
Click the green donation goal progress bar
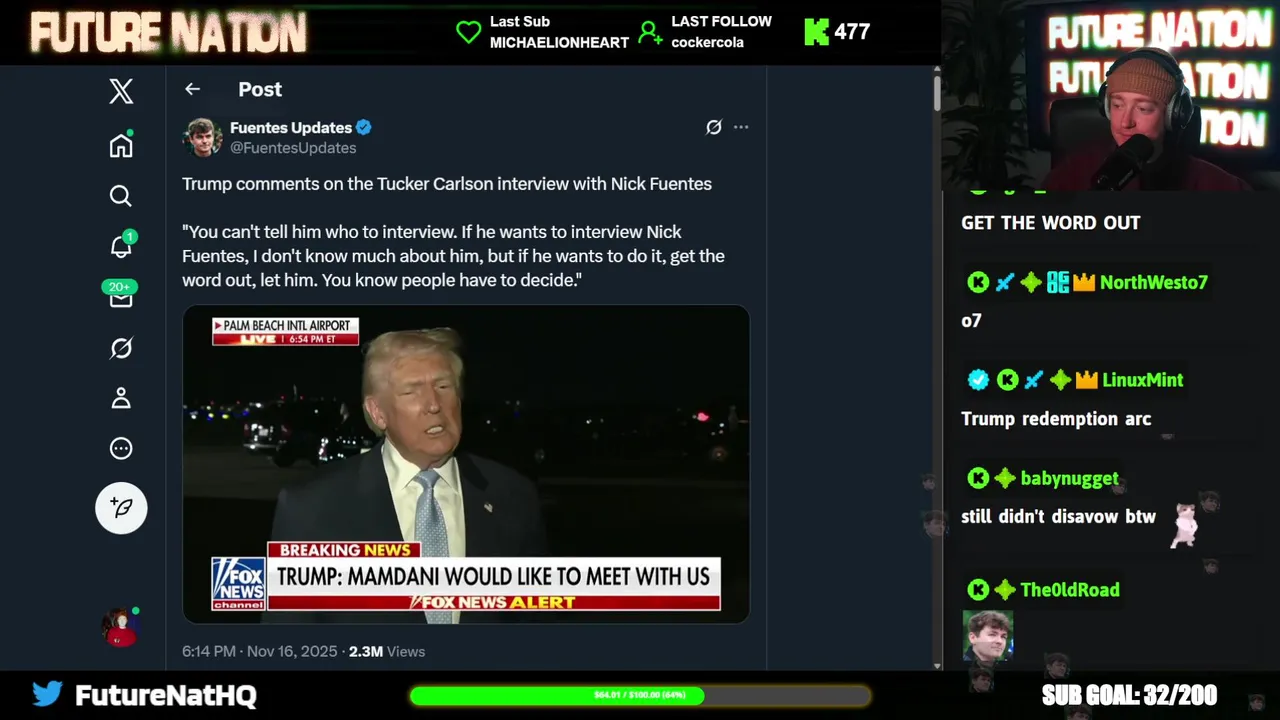click(x=640, y=695)
